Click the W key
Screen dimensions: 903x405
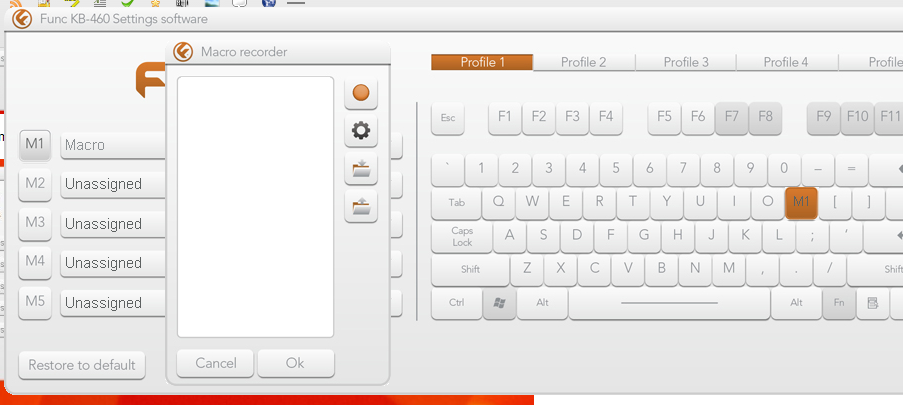(x=532, y=203)
